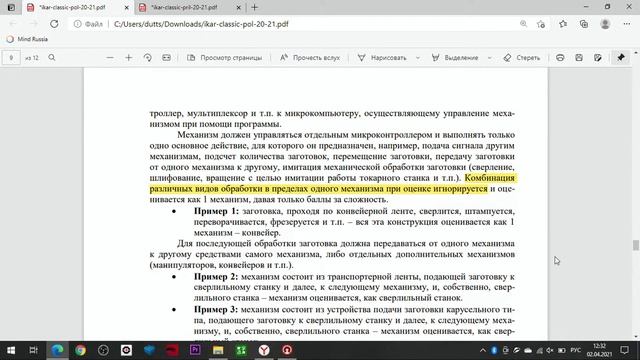The image size is (640, 360).
Task: Open the user profile menu
Action: pyautogui.click(x=605, y=24)
